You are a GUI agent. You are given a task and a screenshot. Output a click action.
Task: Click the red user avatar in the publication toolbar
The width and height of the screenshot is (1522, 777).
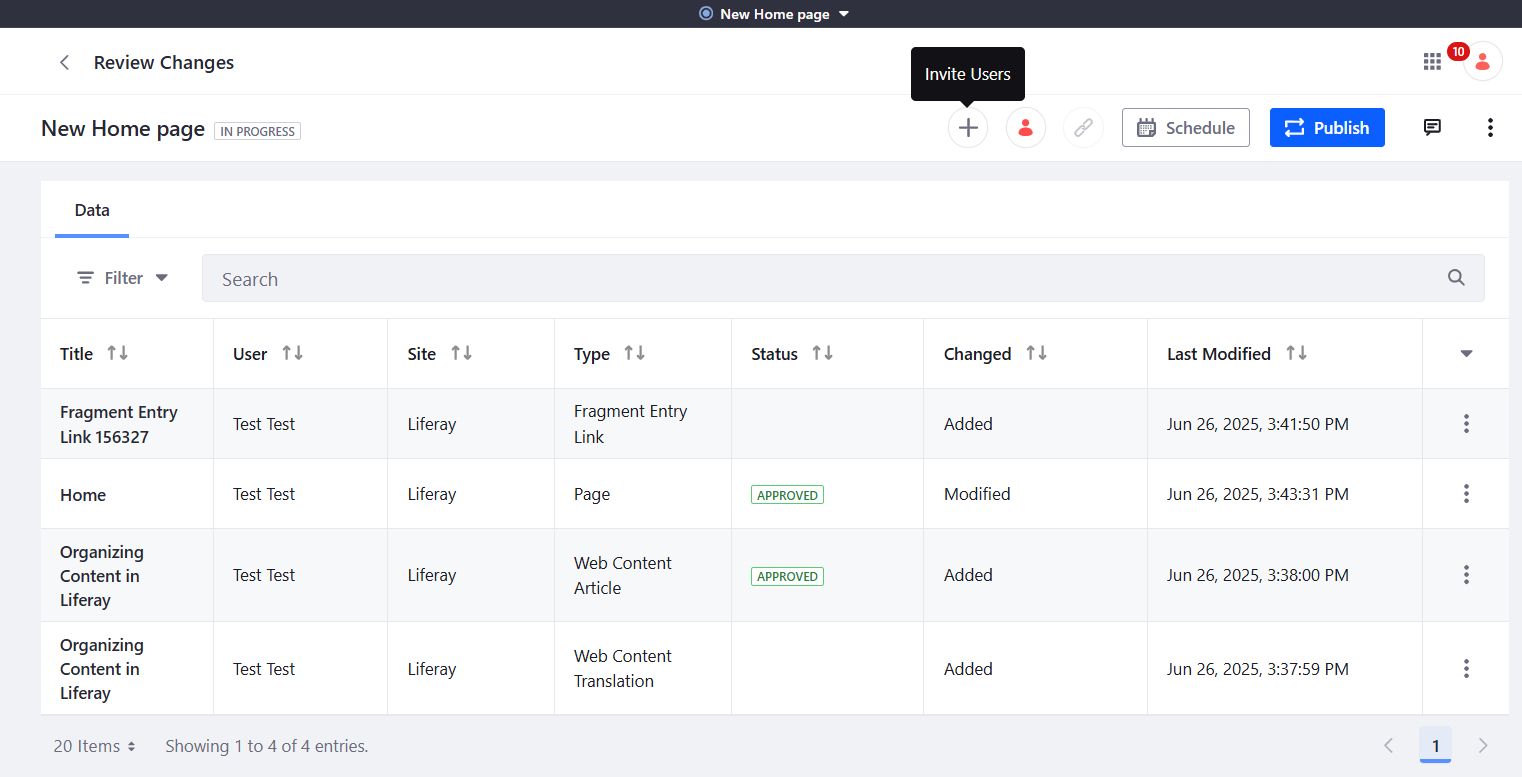[x=1026, y=128]
